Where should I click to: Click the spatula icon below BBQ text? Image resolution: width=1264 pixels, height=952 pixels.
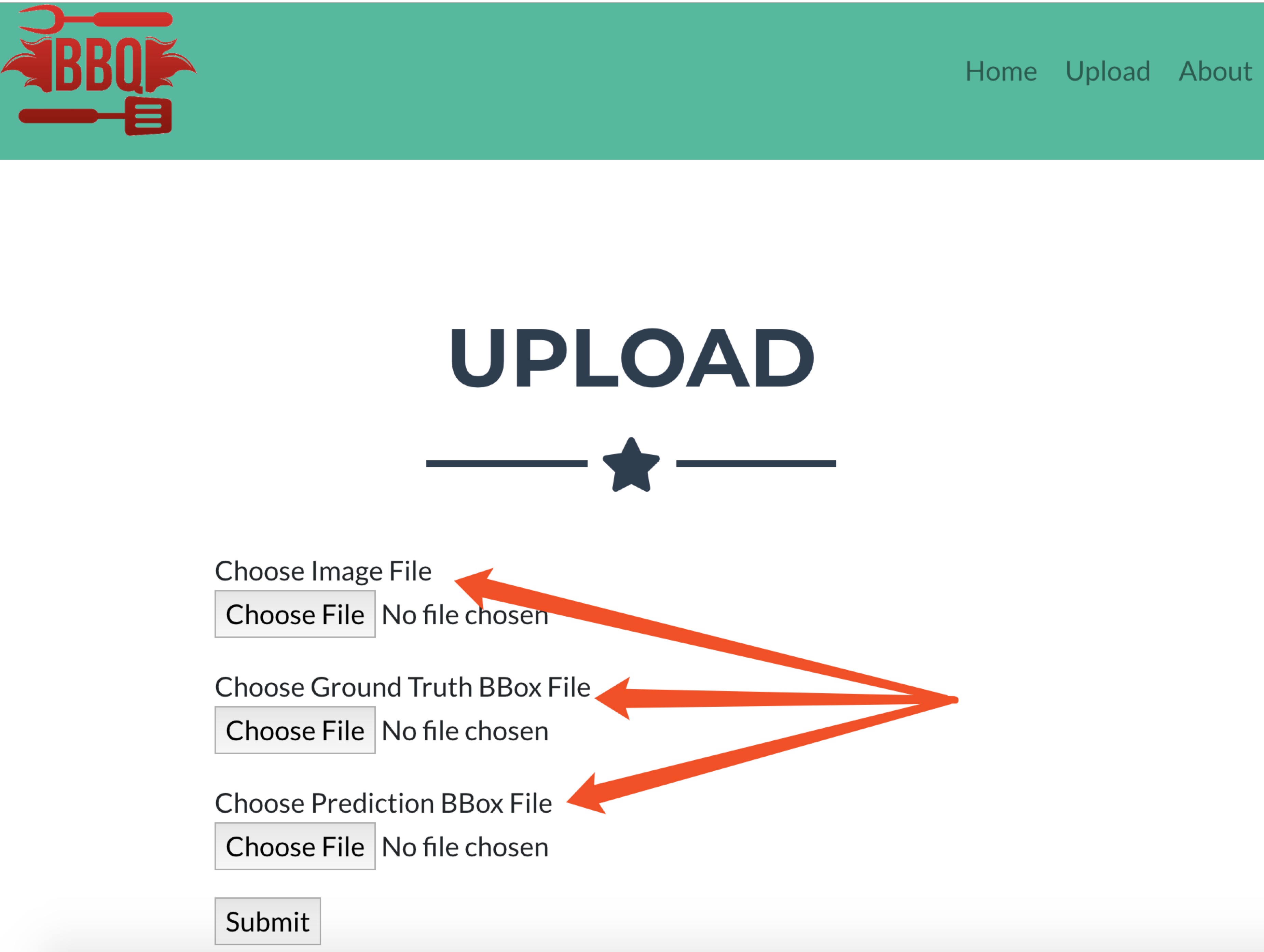pos(95,116)
